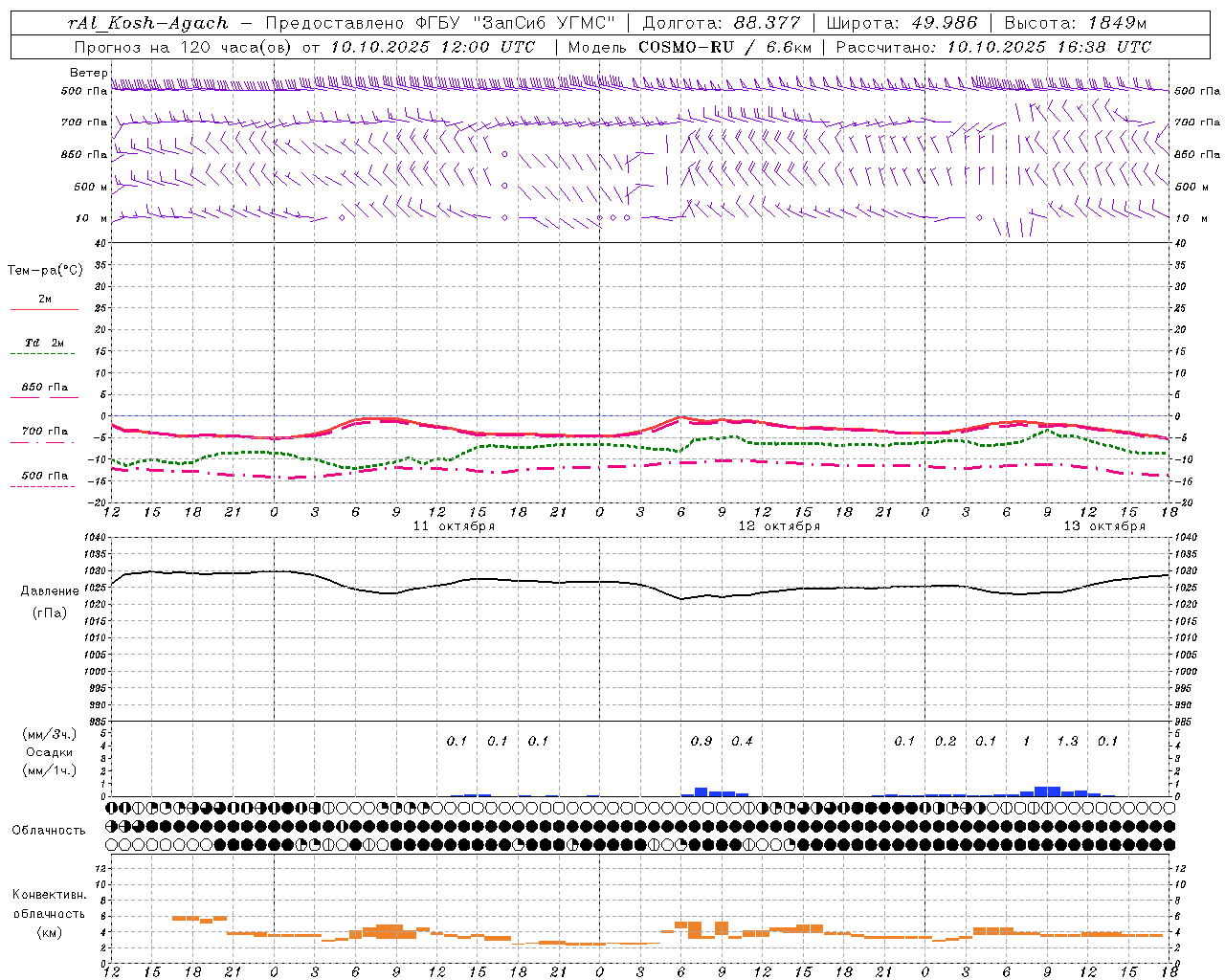The image size is (1225, 980).
Task: Click the Давление pressure panel label
Action: tap(50, 591)
